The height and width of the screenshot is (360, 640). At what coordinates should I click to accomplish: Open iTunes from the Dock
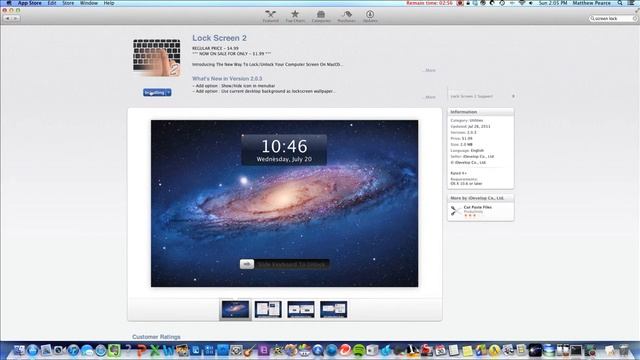click(73, 350)
